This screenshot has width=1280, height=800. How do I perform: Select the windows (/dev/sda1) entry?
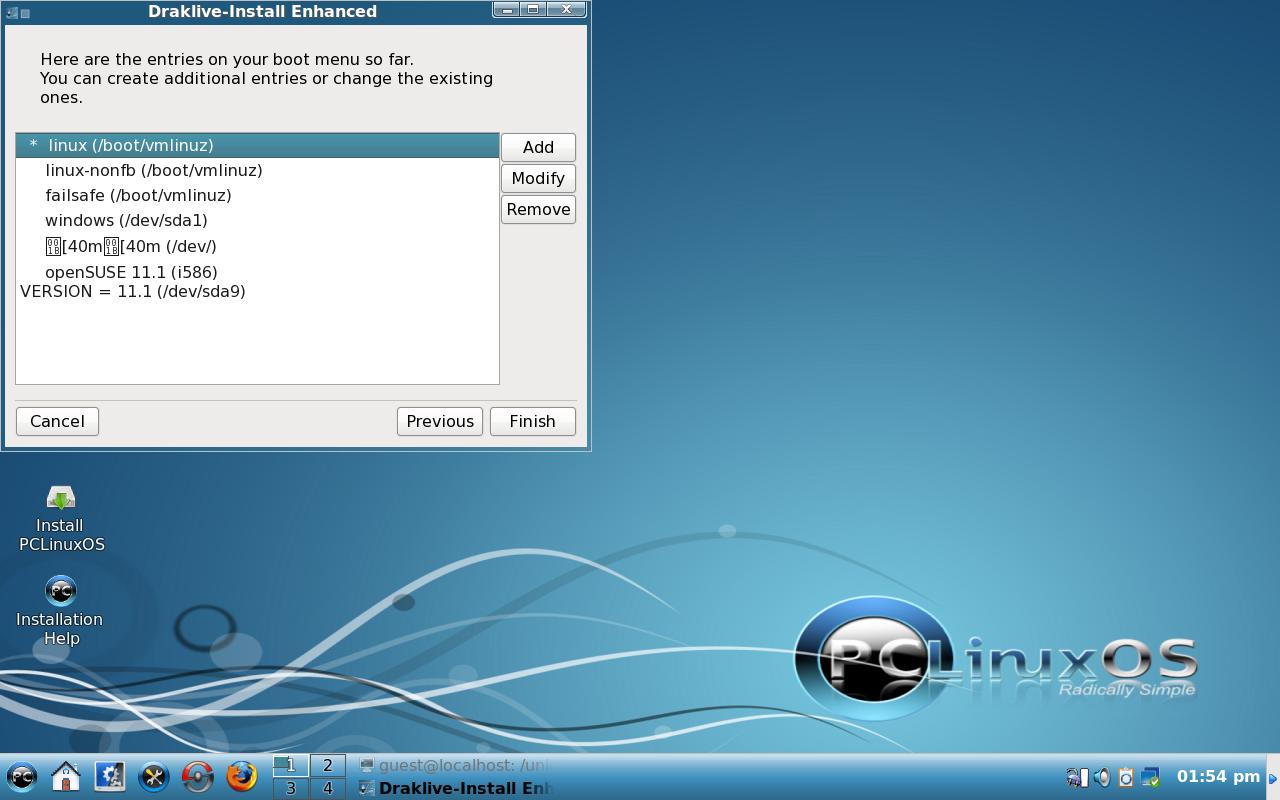tap(257, 220)
